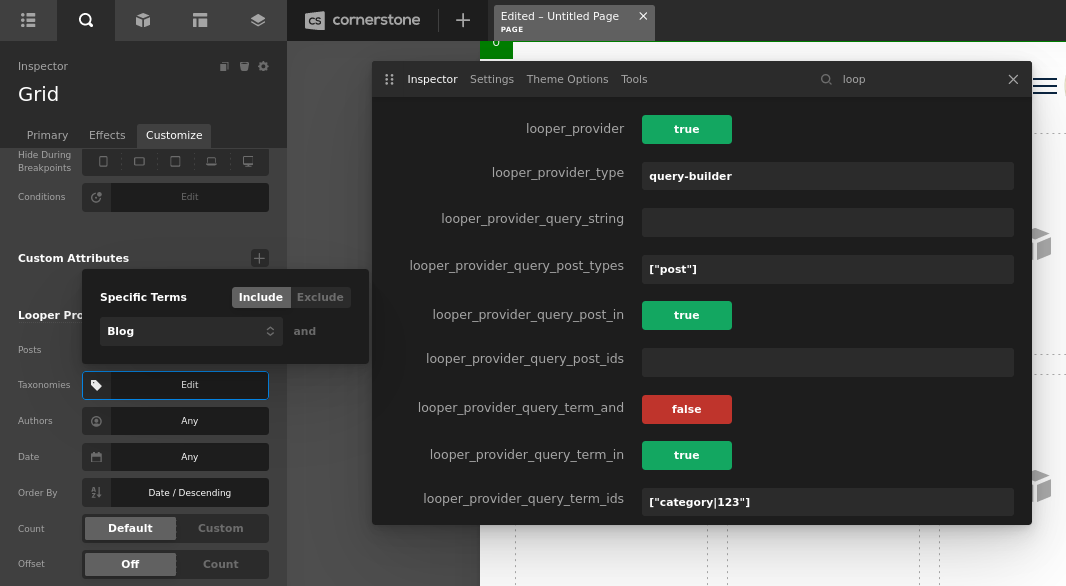Open the Layers stack icon
The height and width of the screenshot is (586, 1066).
click(x=258, y=20)
